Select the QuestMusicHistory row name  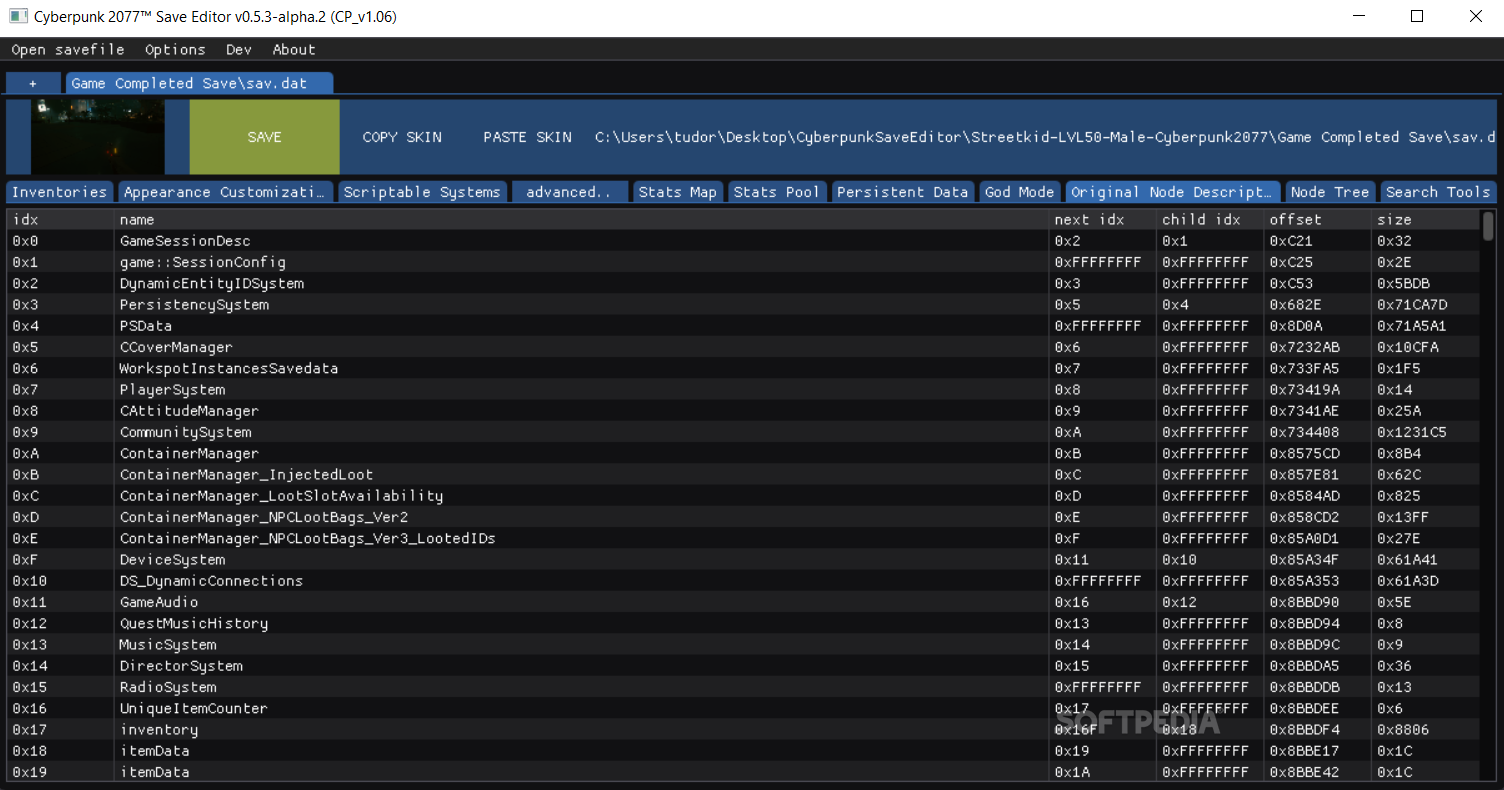(194, 623)
